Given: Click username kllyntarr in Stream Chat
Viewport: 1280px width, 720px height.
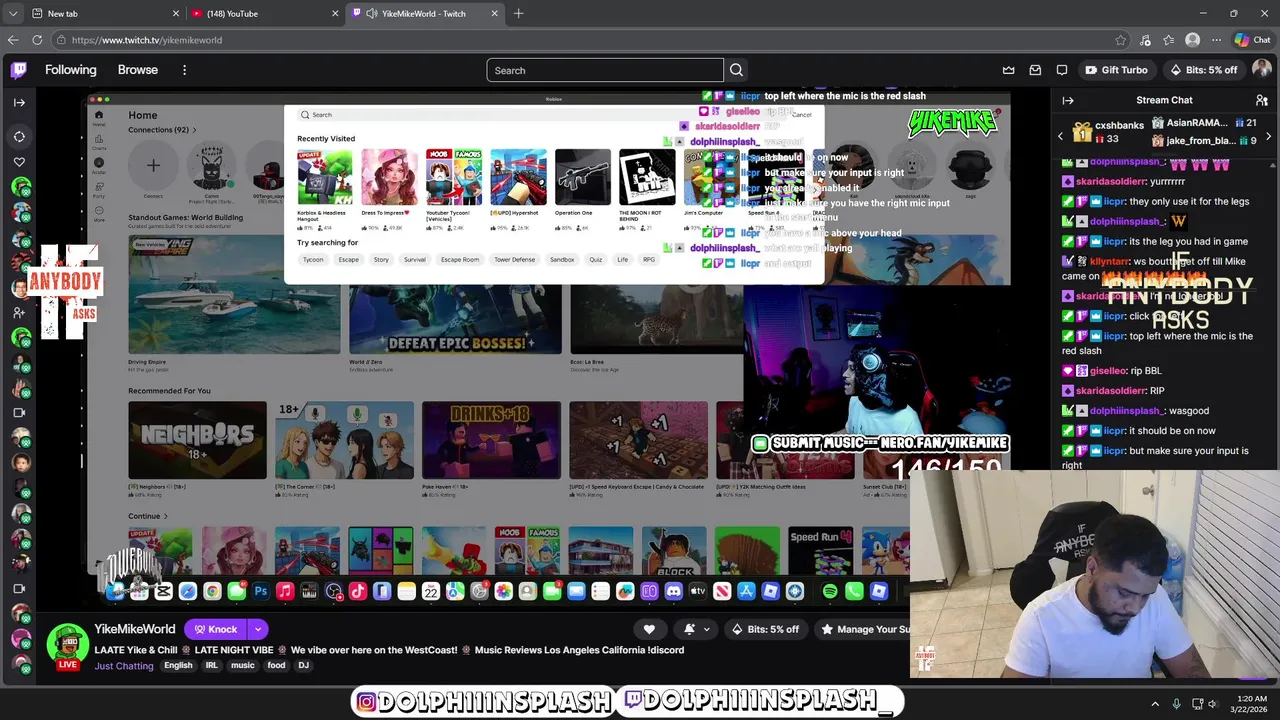Looking at the screenshot, I should tap(1109, 261).
